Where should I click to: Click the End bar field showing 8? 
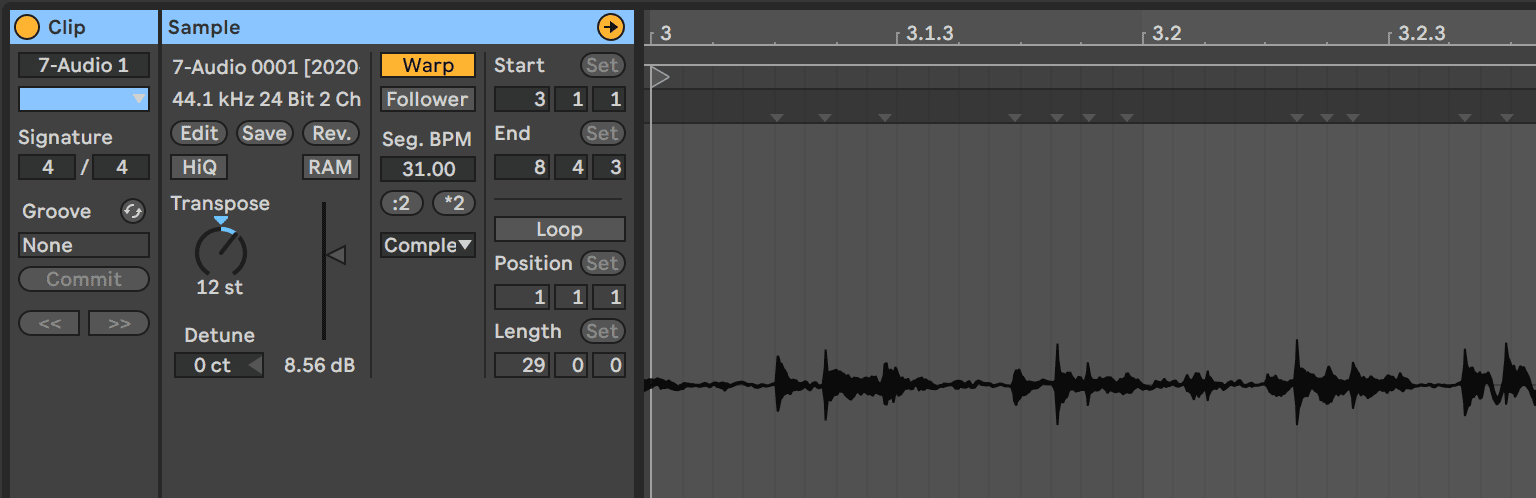tap(522, 167)
